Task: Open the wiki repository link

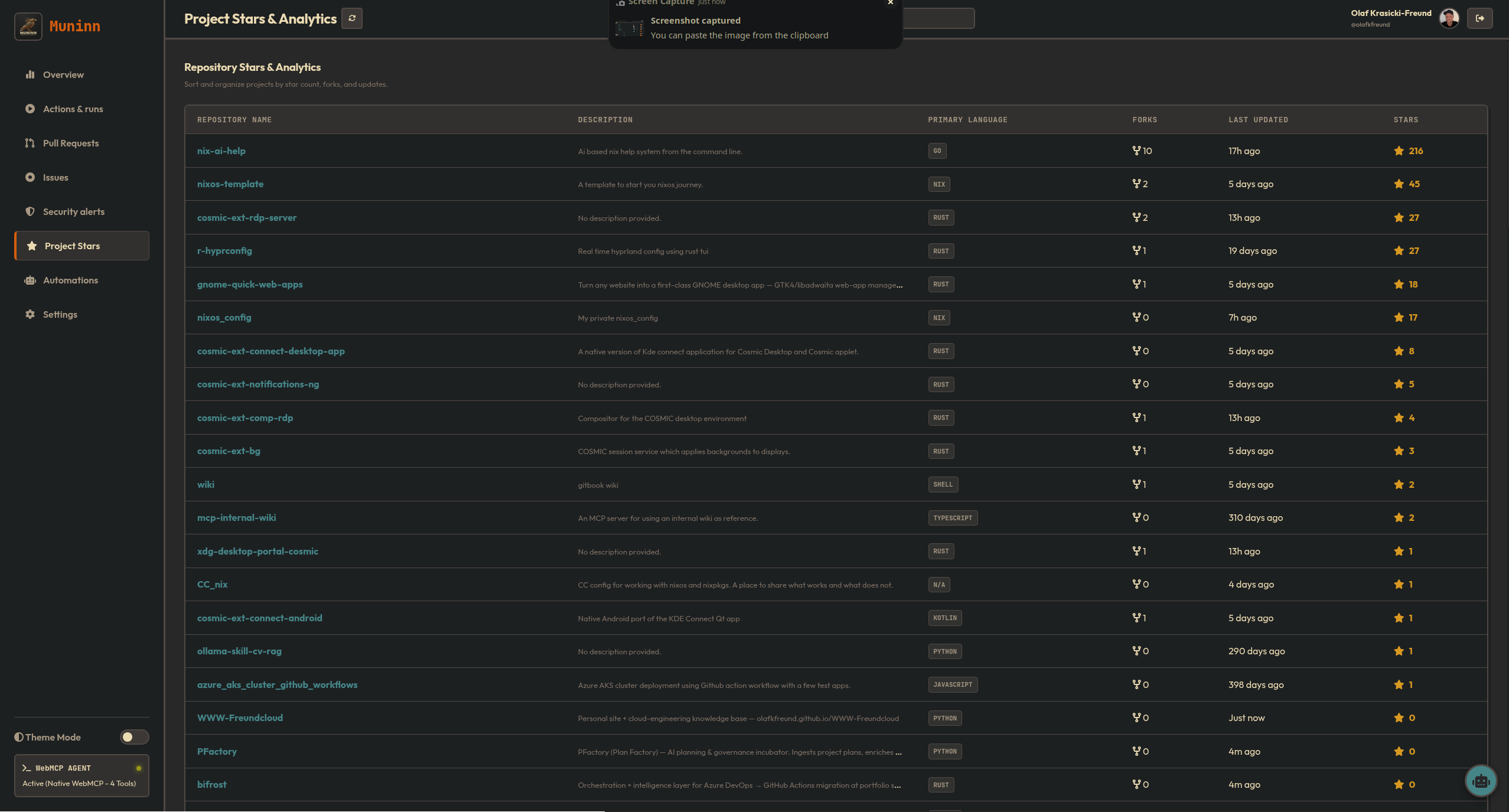Action: [206, 484]
